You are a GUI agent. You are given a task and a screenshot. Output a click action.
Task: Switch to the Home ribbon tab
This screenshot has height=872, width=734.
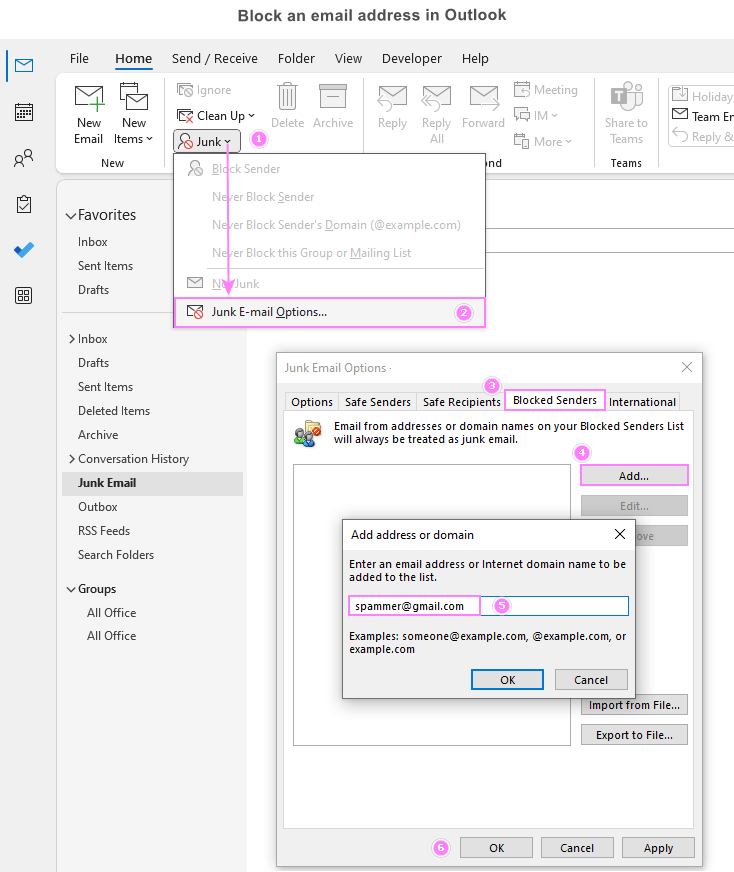click(133, 58)
